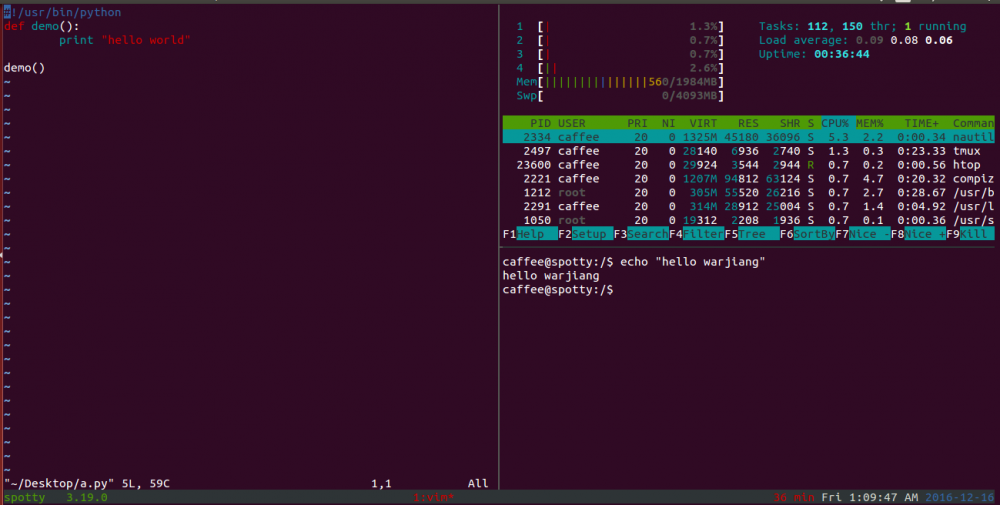The image size is (1000, 505).
Task: Click the F1 Help button in htop
Action: [x=530, y=234]
